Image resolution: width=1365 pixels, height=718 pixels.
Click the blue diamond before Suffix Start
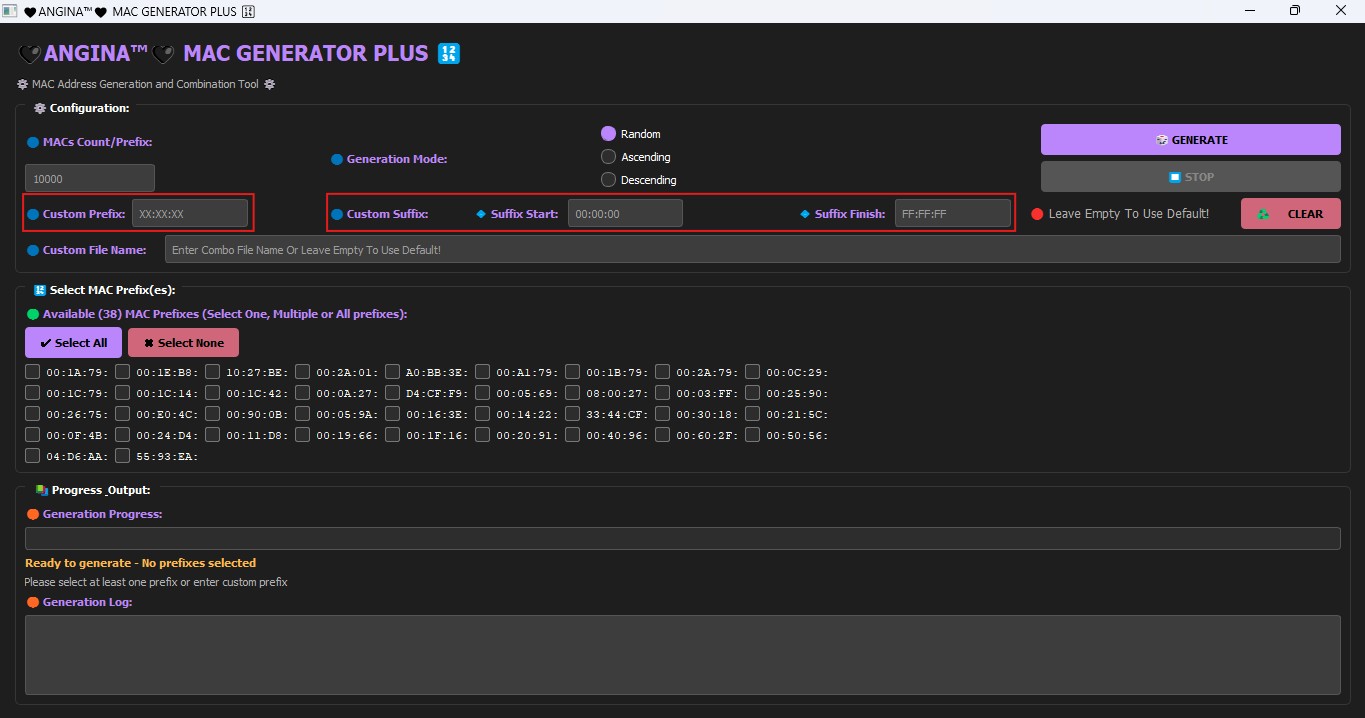pyautogui.click(x=481, y=214)
